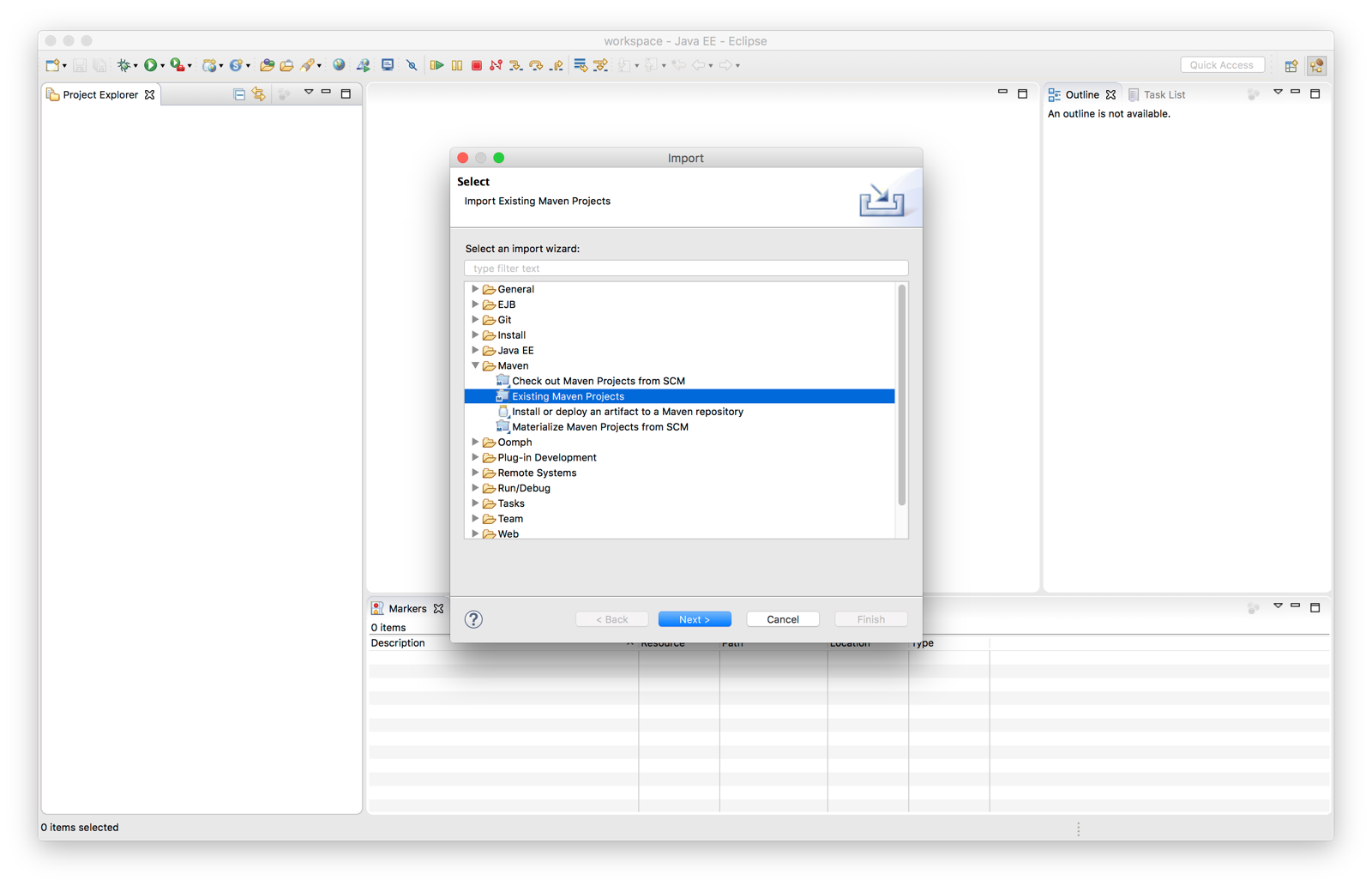This screenshot has width=1372, height=886.
Task: Select the Project Explorer tab
Action: 99,94
